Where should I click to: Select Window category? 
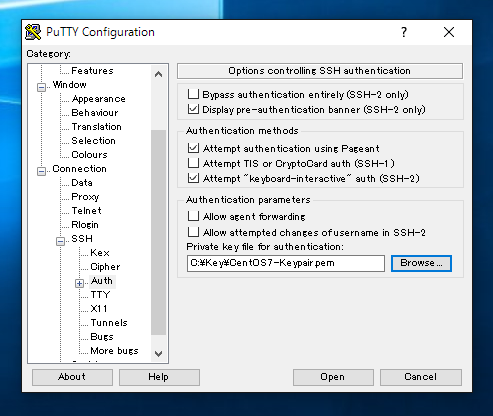pos(69,85)
